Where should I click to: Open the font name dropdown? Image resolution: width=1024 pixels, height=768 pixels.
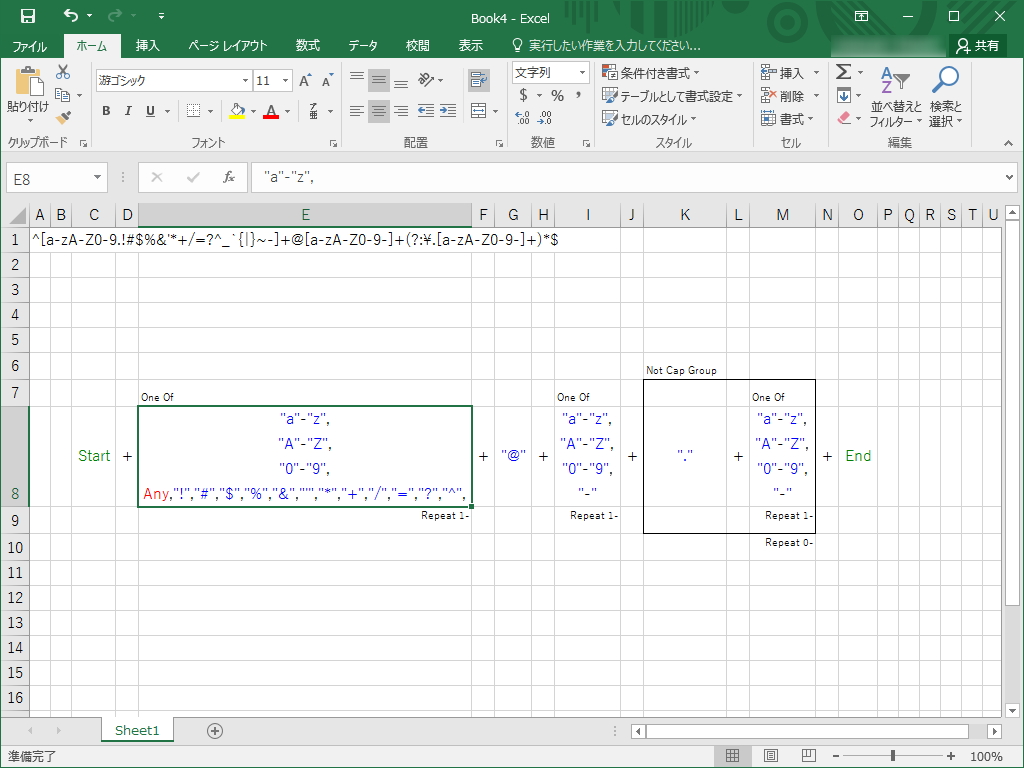(246, 80)
